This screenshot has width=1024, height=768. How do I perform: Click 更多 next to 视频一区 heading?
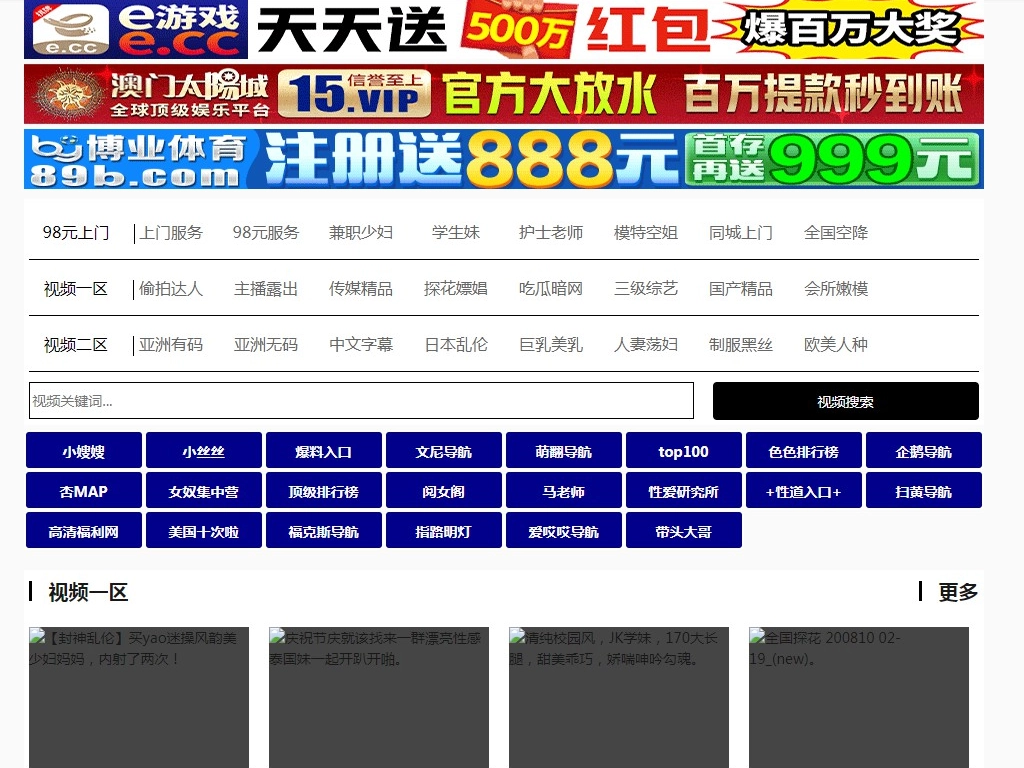click(x=957, y=592)
